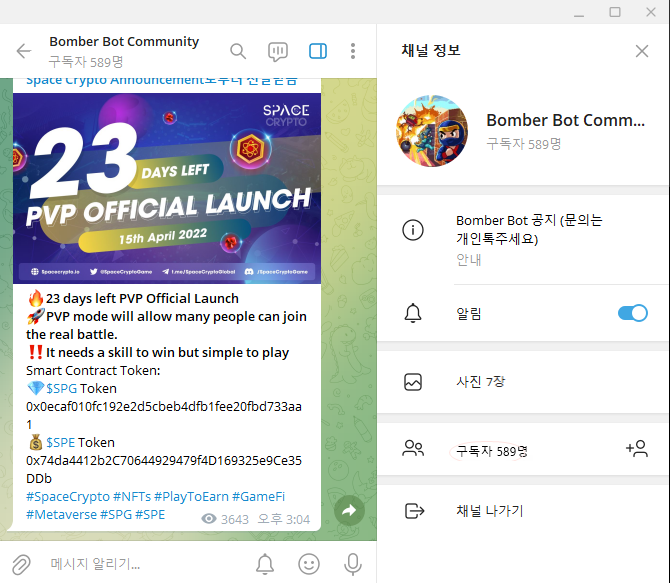Screen dimensions: 670x583
Task: Toggle the 알림 notification switch
Action: tap(633, 313)
